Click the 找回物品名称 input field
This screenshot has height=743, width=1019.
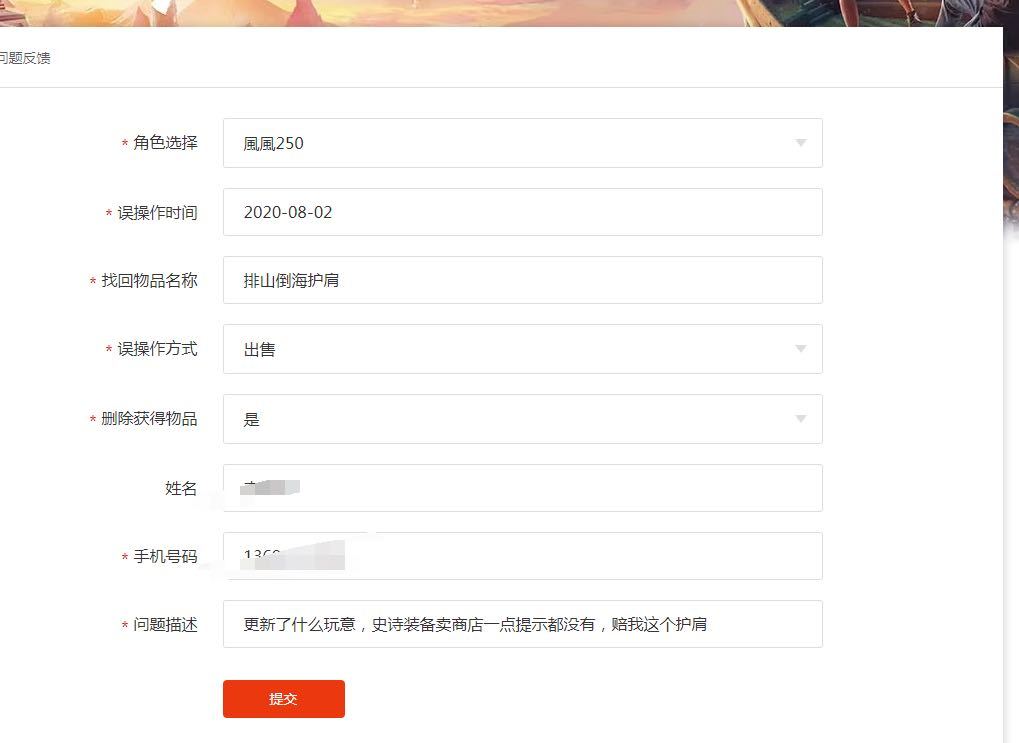[522, 280]
